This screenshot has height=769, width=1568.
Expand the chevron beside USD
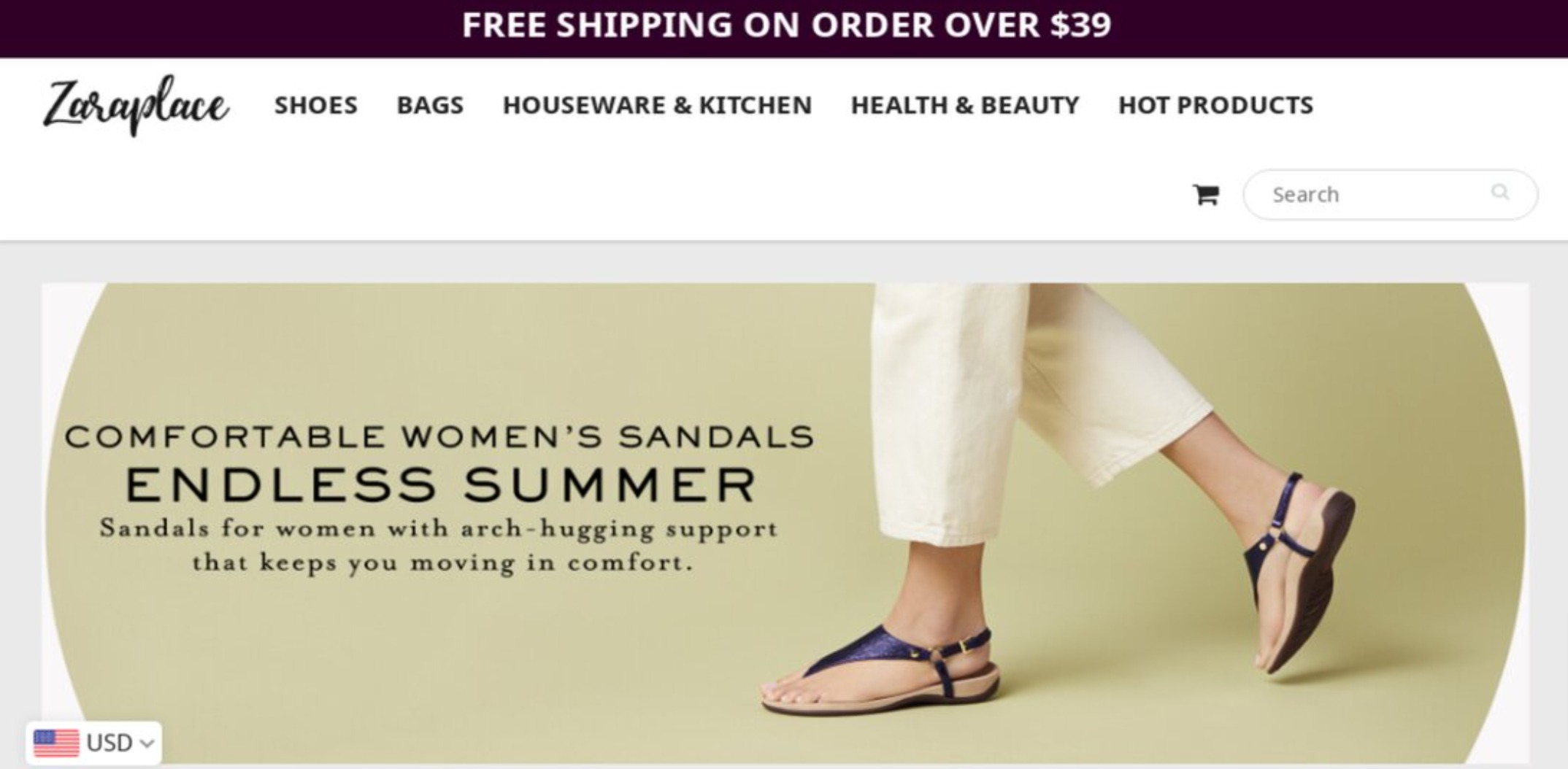tap(147, 743)
